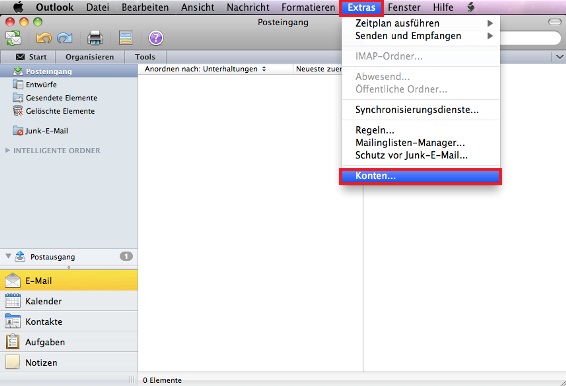Open the Apple menu
Image resolution: width=566 pixels, height=386 pixels.
pos(17,7)
